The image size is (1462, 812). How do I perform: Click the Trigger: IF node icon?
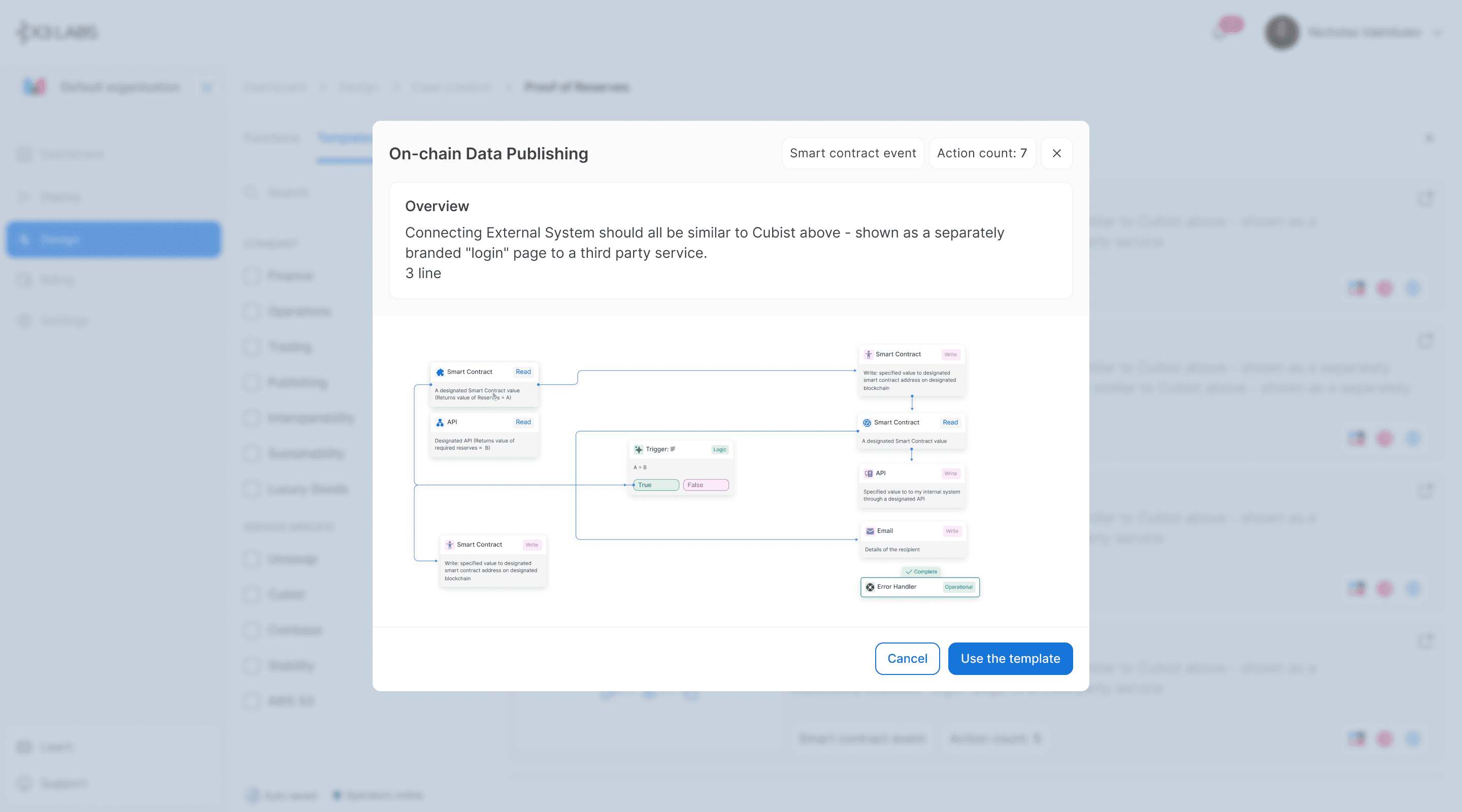pos(639,450)
